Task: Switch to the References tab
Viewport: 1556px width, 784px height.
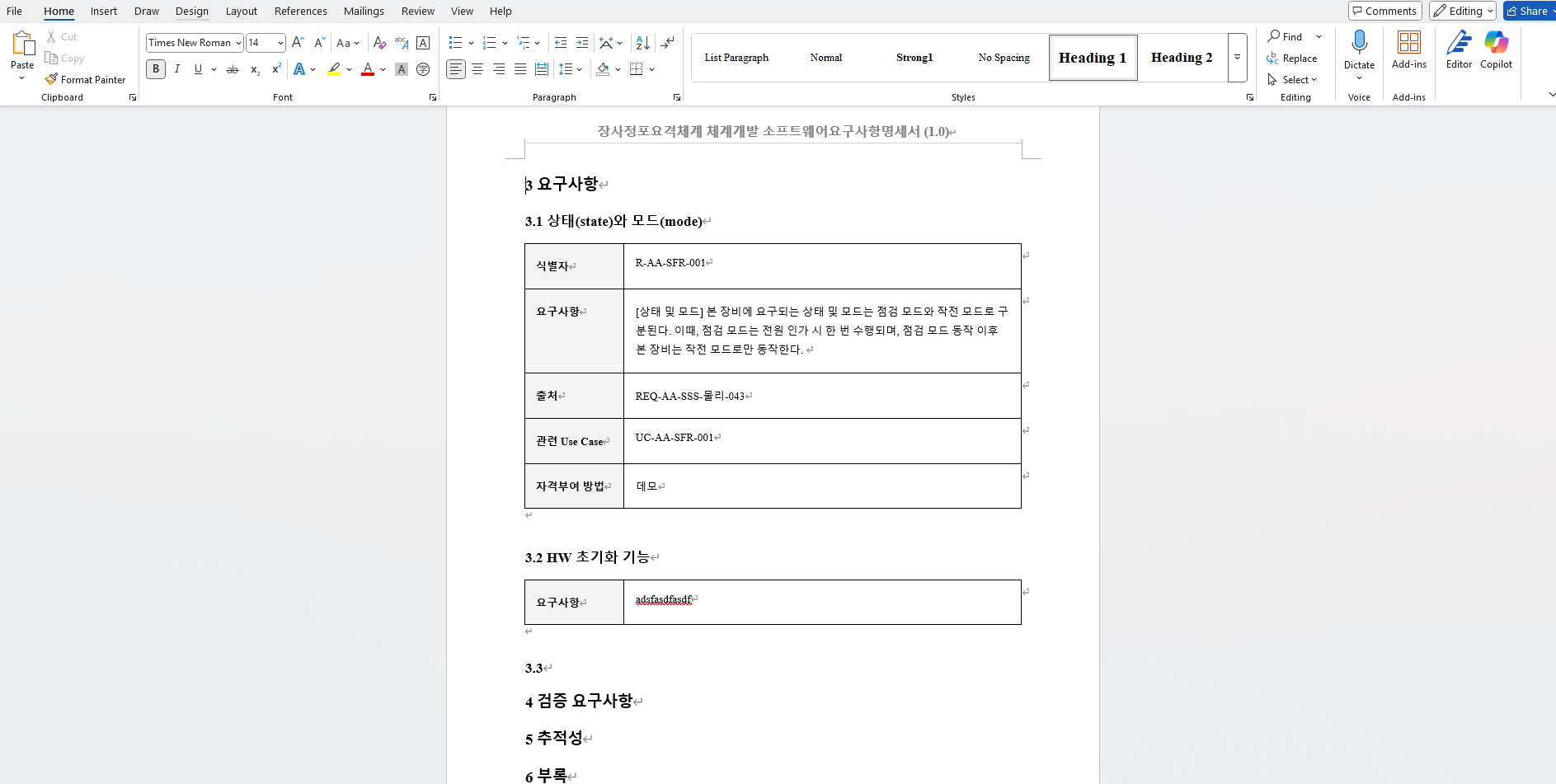Action: (300, 11)
